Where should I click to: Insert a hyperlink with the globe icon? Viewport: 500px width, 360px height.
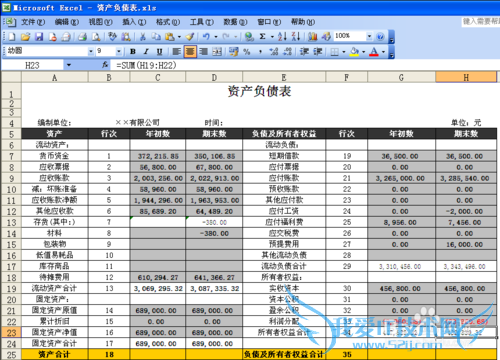(249, 36)
